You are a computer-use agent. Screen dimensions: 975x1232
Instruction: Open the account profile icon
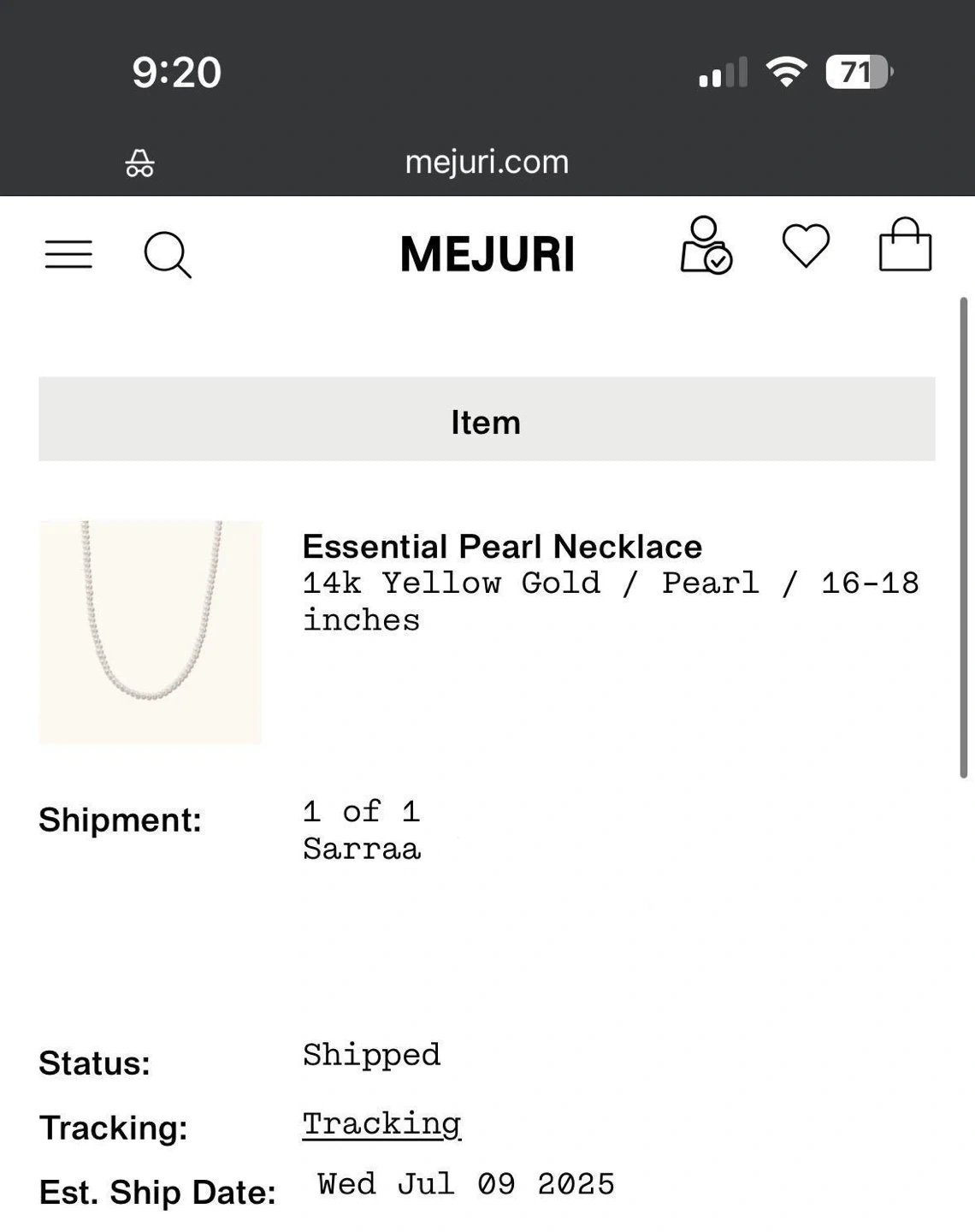pyautogui.click(x=706, y=246)
